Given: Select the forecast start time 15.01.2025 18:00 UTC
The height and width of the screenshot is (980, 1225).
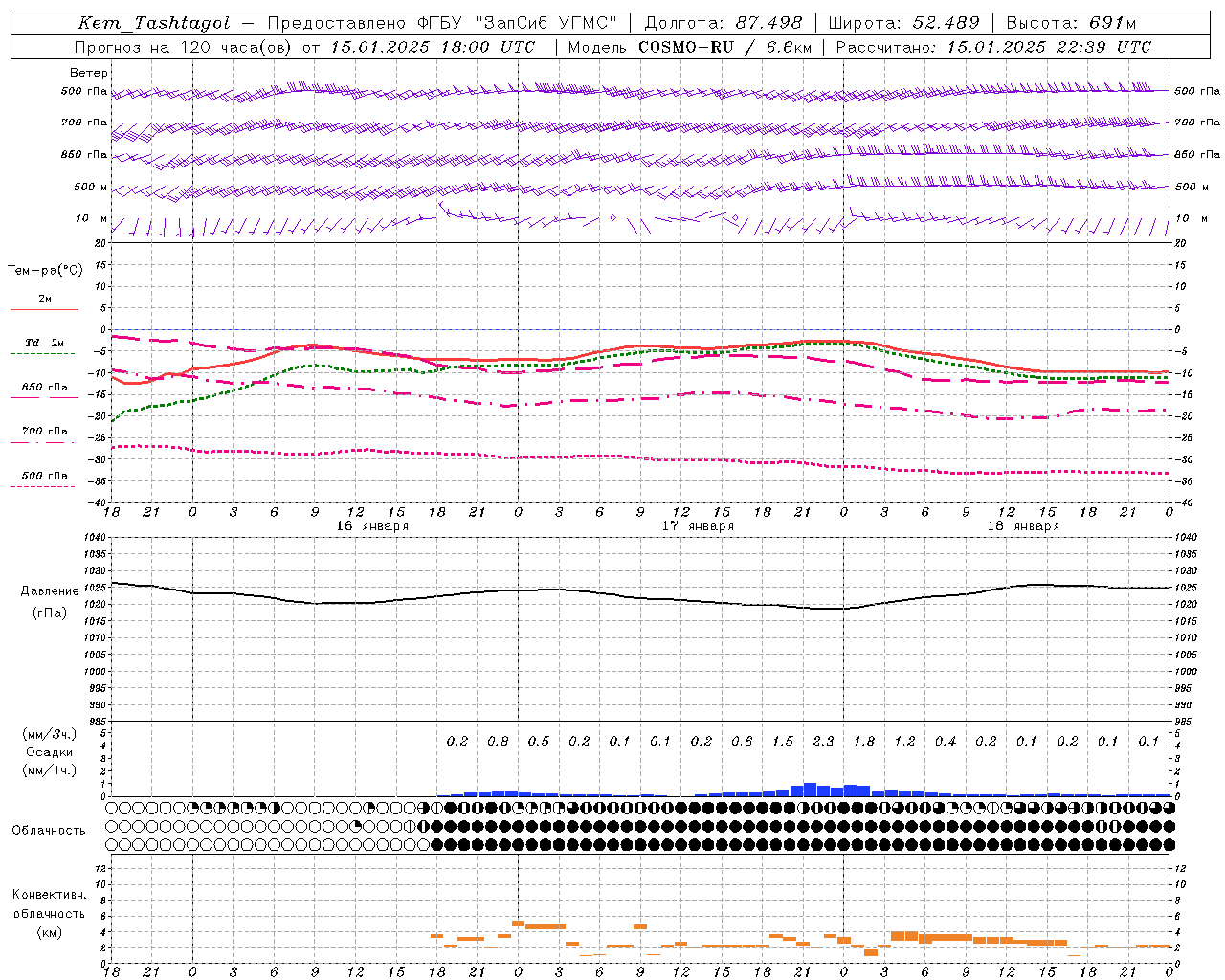Looking at the screenshot, I should 433,47.
